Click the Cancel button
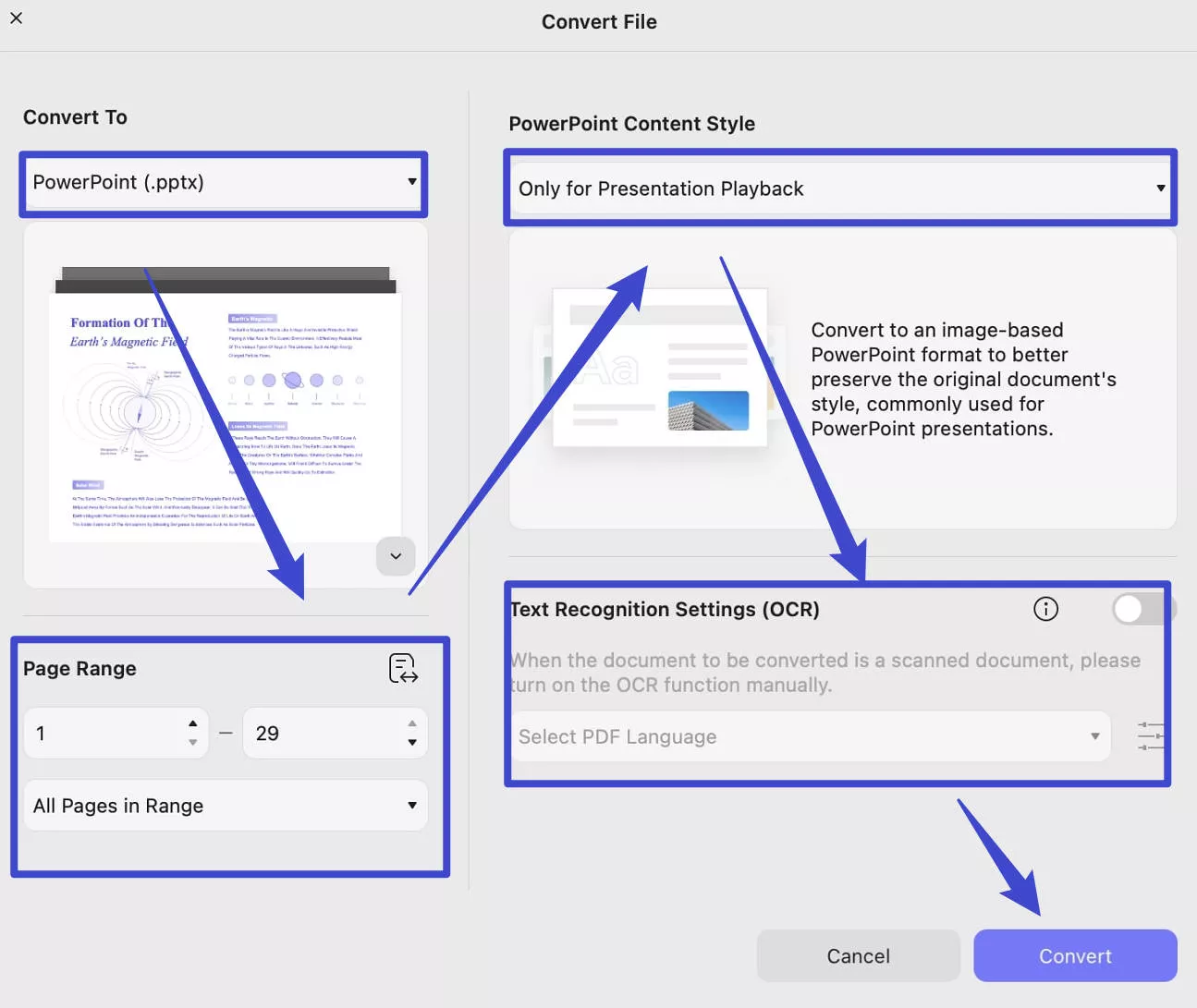The height and width of the screenshot is (1008, 1197). [x=858, y=956]
